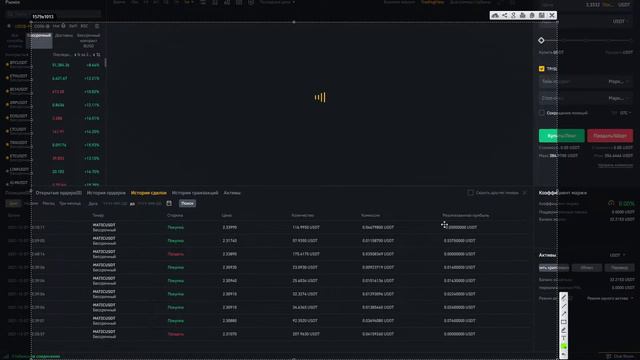Tick the hide other pairs checkbox
This screenshot has height=360, width=640.
(x=471, y=193)
